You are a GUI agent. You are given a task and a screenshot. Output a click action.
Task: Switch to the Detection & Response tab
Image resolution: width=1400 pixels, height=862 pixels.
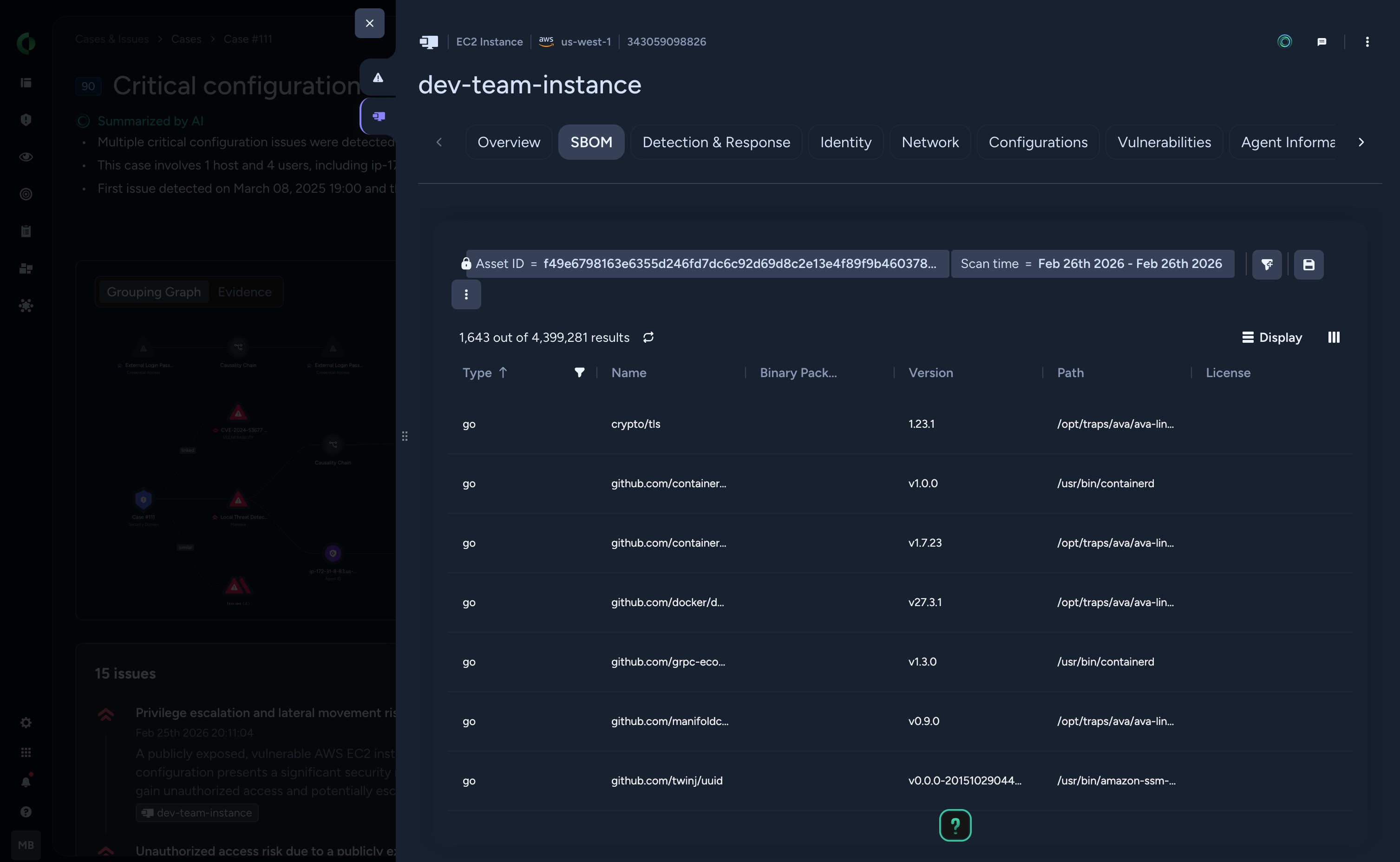(x=715, y=142)
